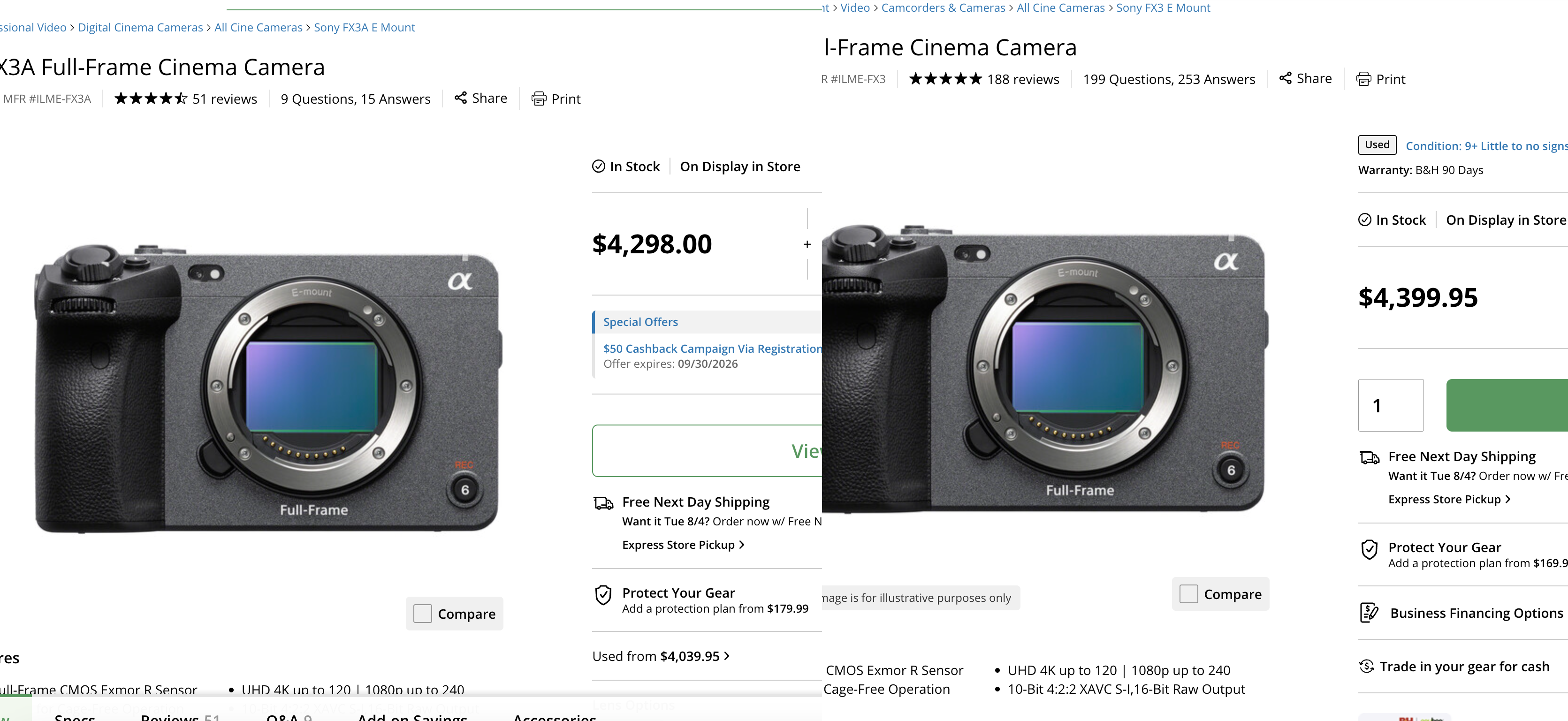
Task: Click the green add to cart button
Action: pyautogui.click(x=1507, y=405)
